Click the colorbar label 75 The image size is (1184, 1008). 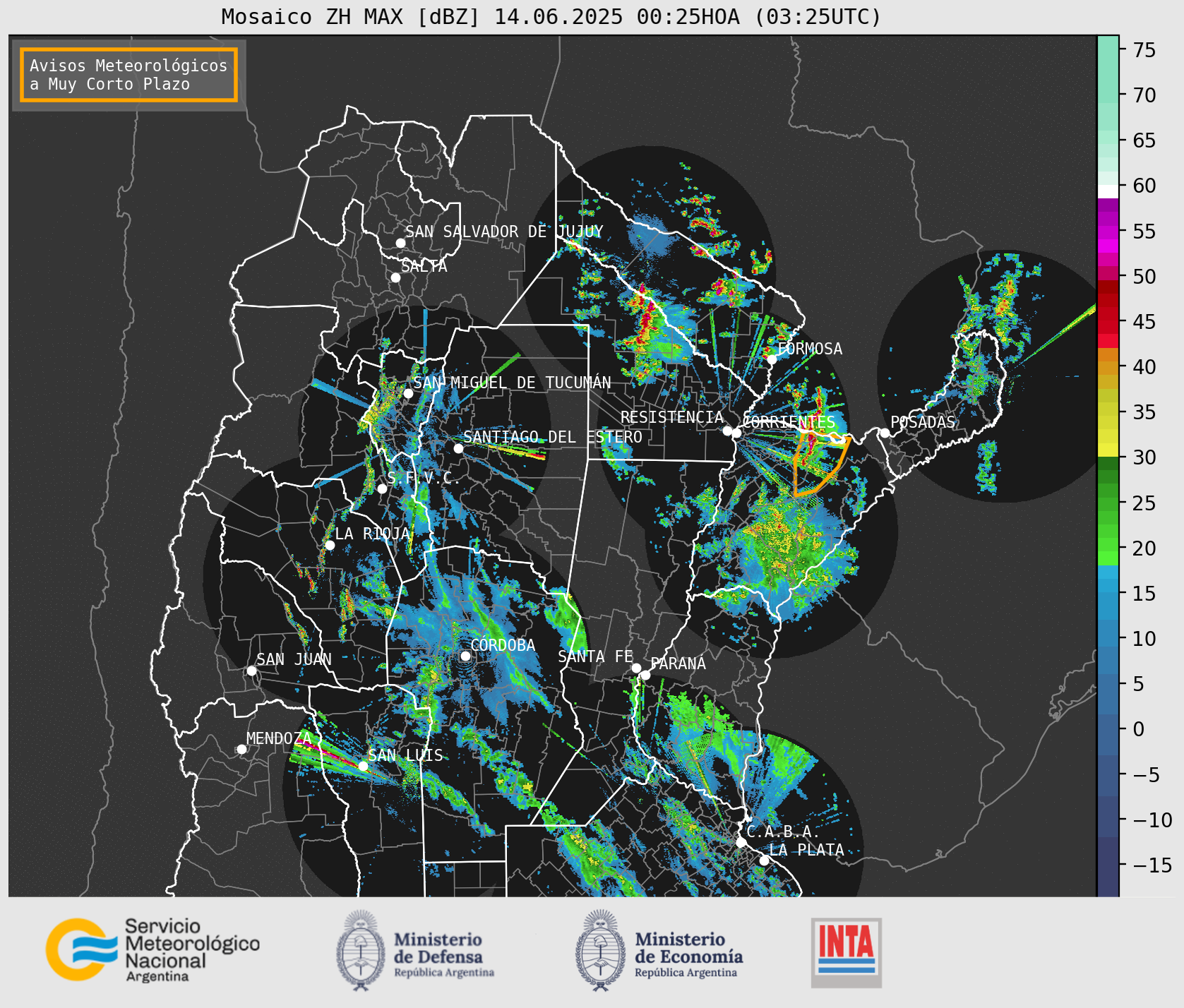point(1144,50)
